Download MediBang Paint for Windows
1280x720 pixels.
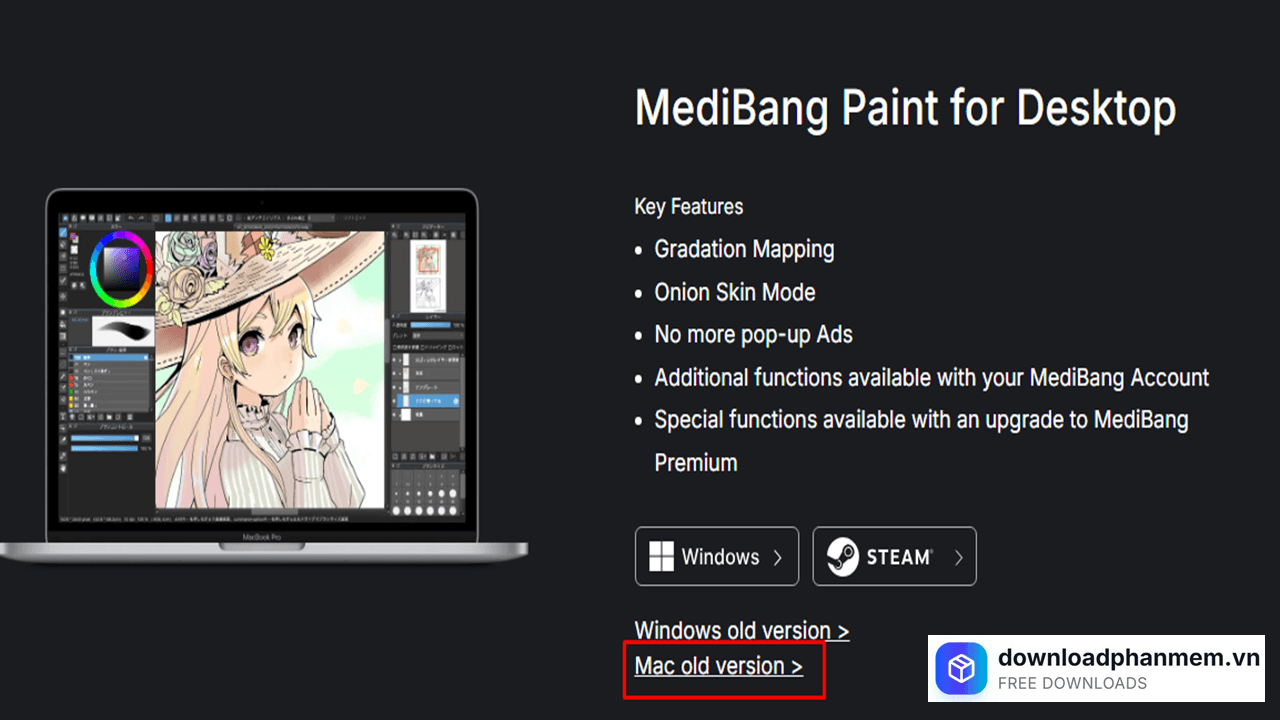tap(717, 556)
